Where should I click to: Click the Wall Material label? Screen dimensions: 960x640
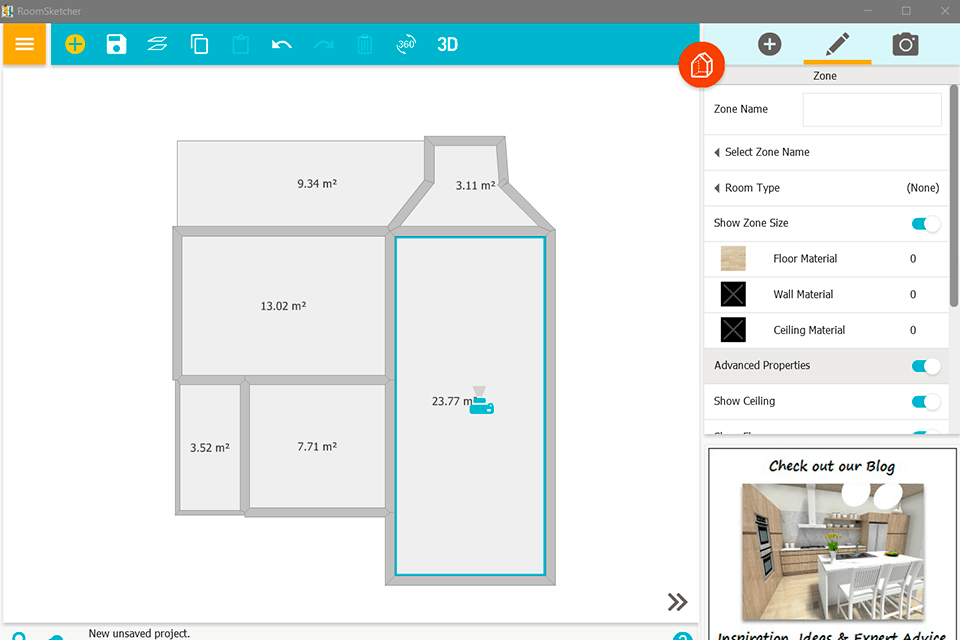[803, 294]
